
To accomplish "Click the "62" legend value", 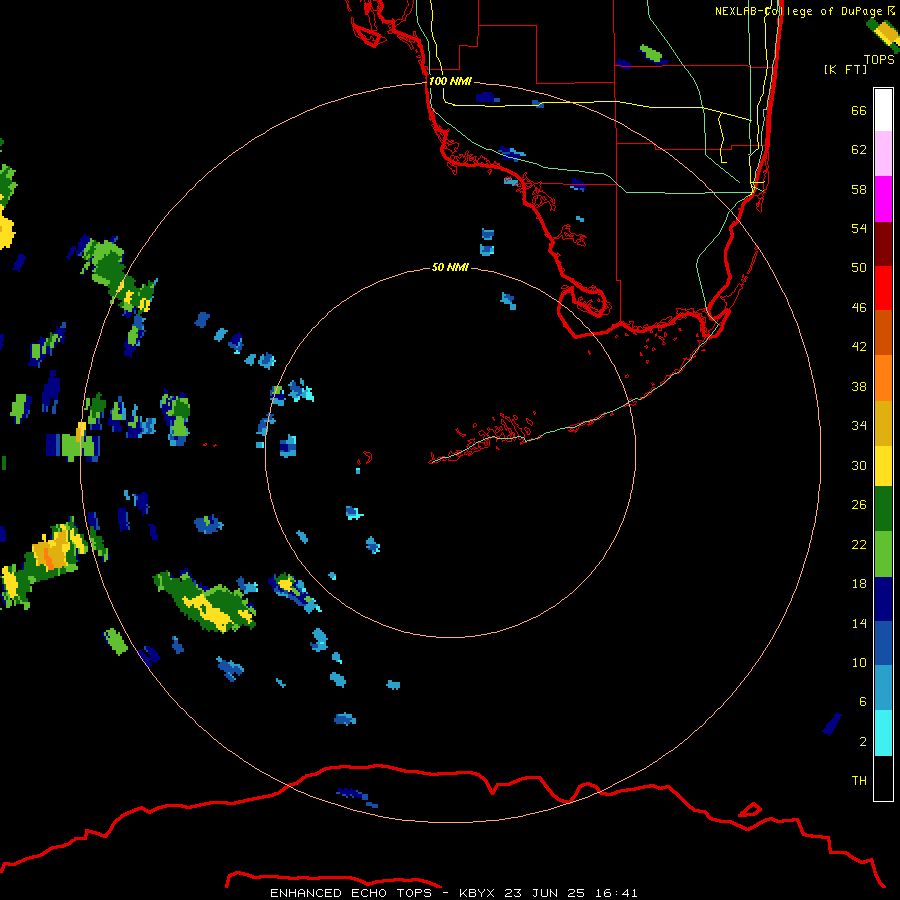I will [859, 150].
